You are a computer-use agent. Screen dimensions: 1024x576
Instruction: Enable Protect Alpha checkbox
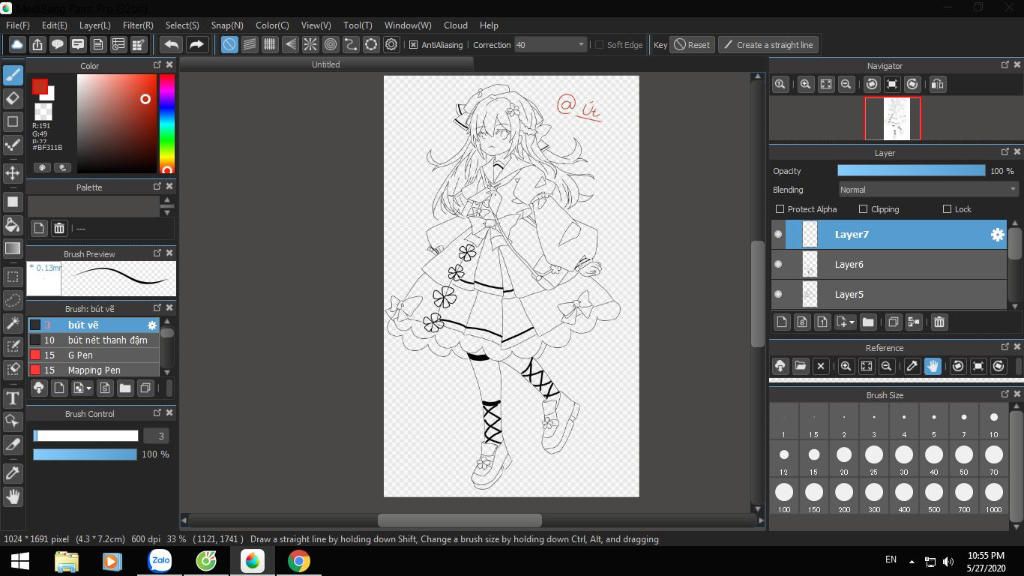click(780, 209)
